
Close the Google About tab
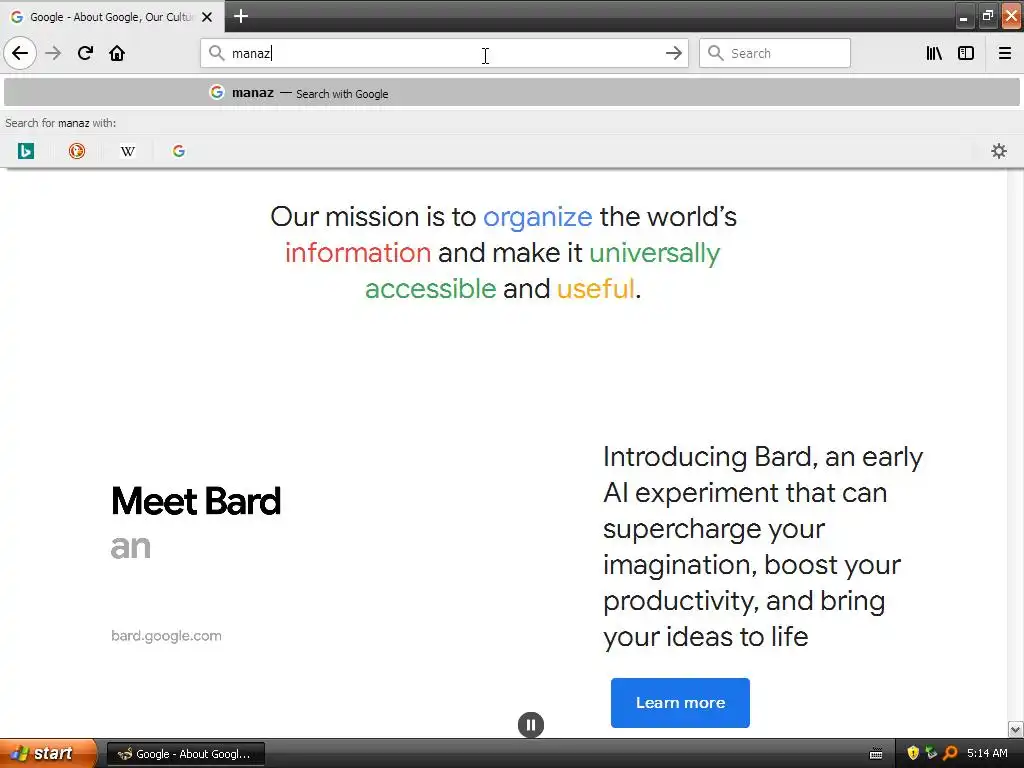coord(207,17)
